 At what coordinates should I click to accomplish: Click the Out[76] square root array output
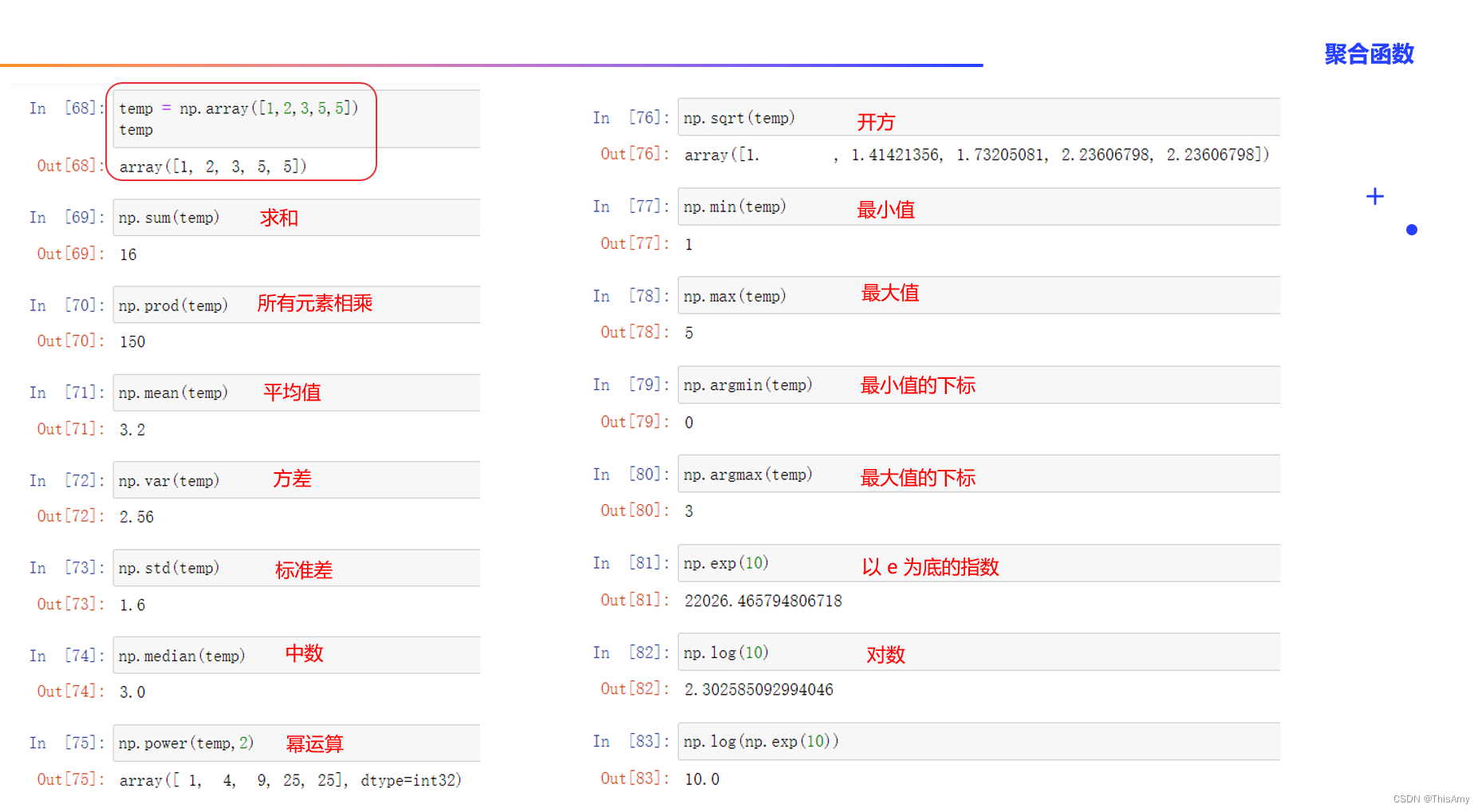click(977, 155)
